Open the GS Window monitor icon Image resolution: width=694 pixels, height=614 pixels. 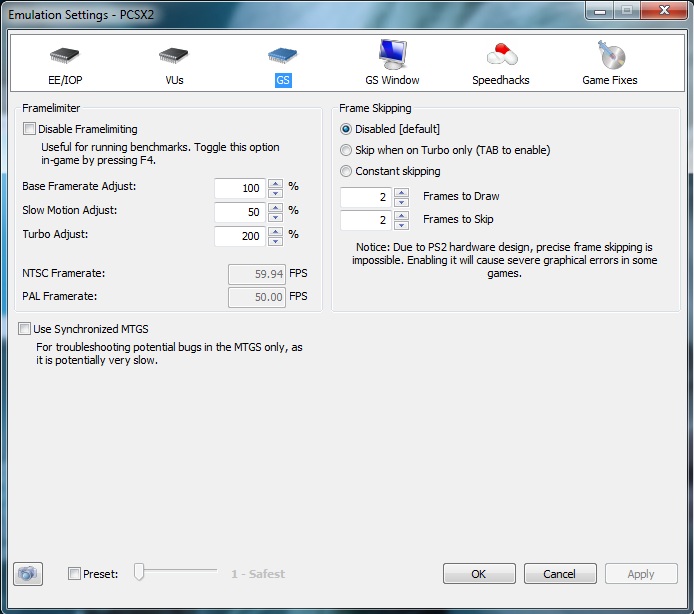click(392, 54)
